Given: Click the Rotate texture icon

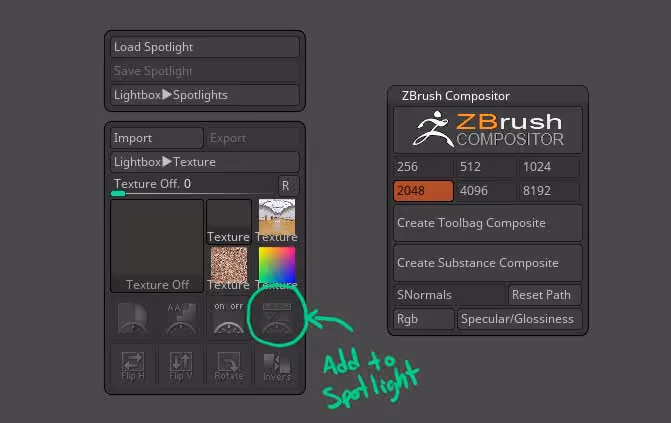Looking at the screenshot, I should click(229, 366).
